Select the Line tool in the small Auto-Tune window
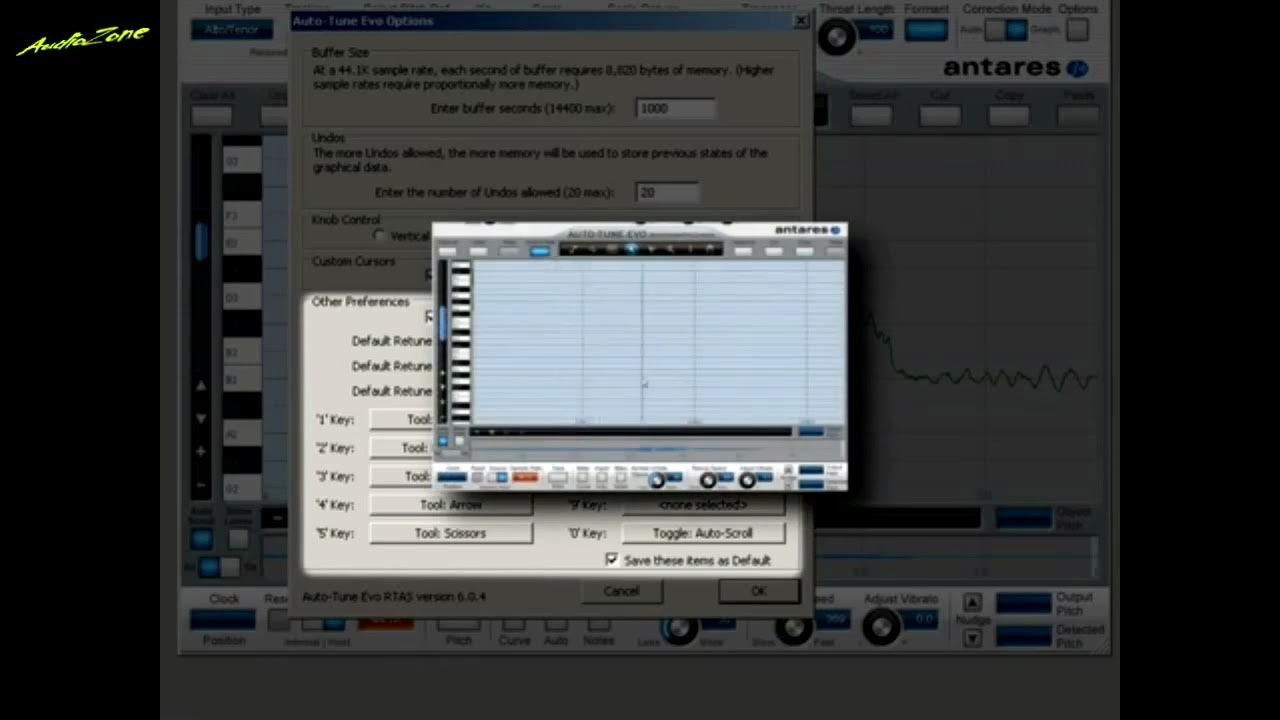The width and height of the screenshot is (1280, 720). pos(572,249)
